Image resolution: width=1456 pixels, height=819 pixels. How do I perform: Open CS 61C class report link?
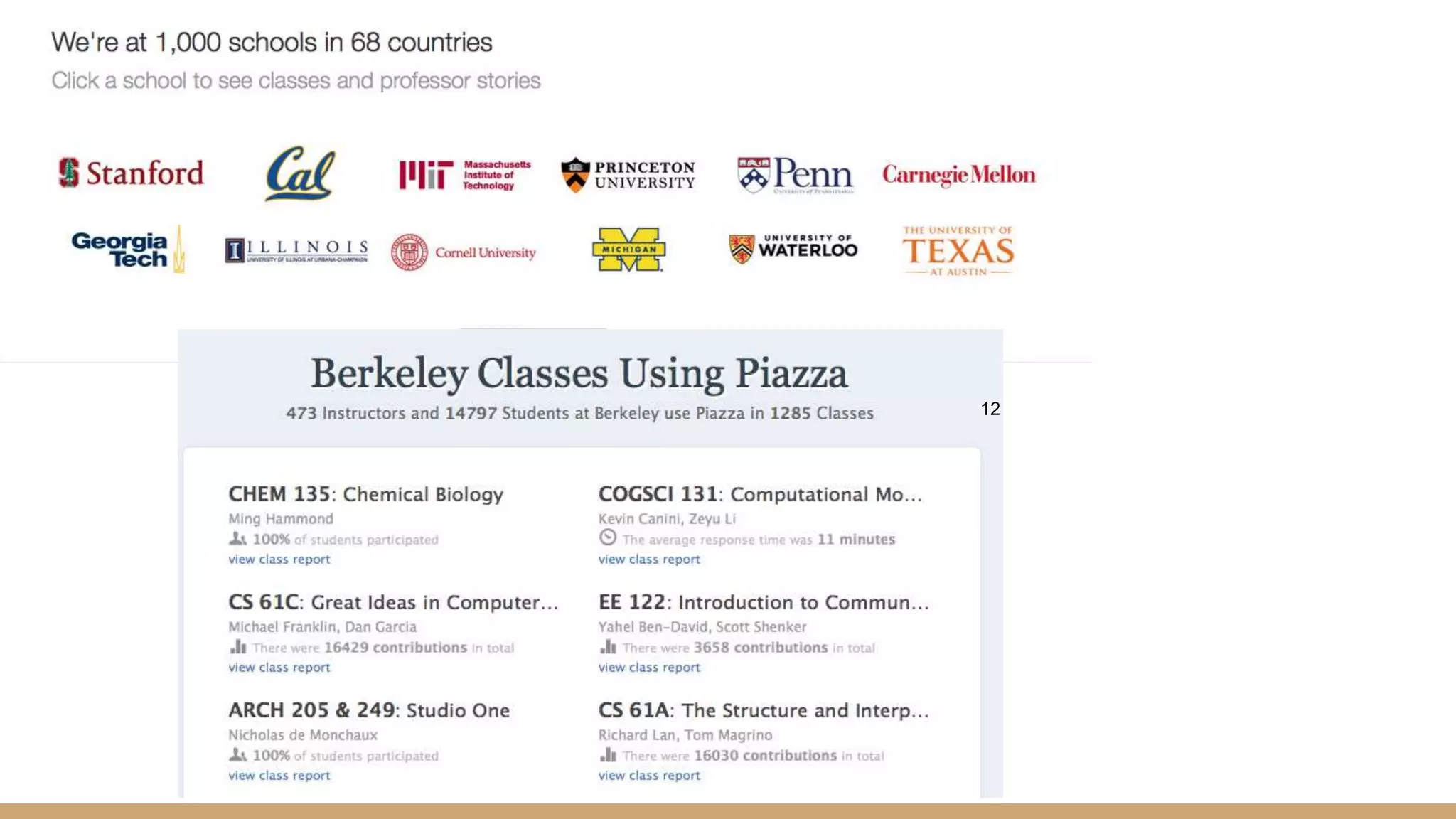coord(279,668)
